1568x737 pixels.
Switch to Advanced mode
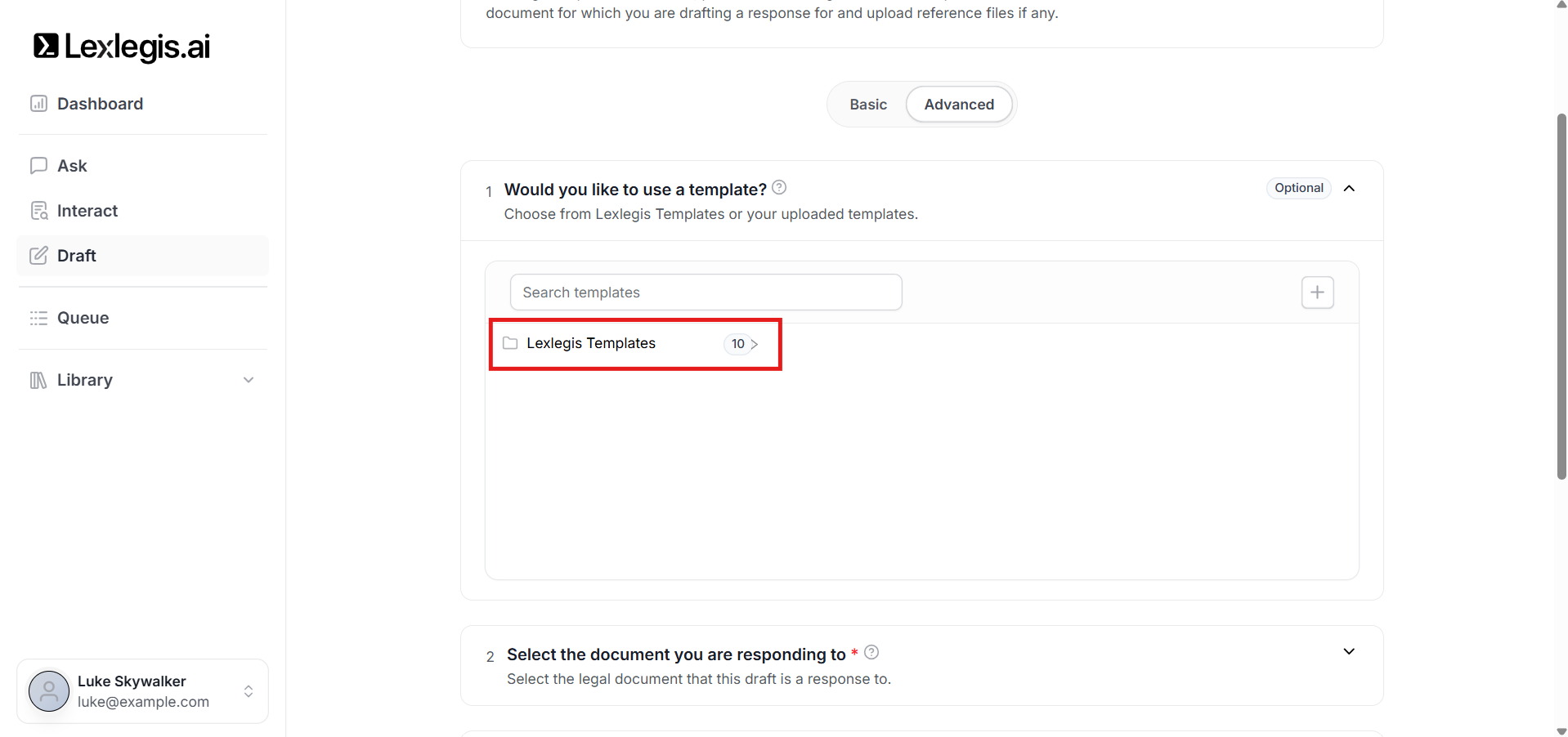coord(959,105)
